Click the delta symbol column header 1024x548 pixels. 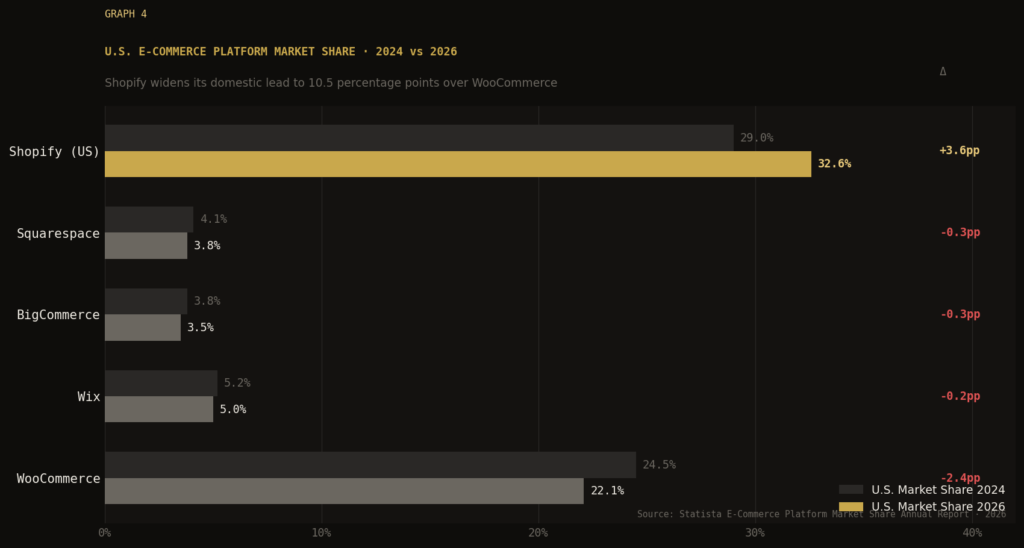pyautogui.click(x=942, y=71)
